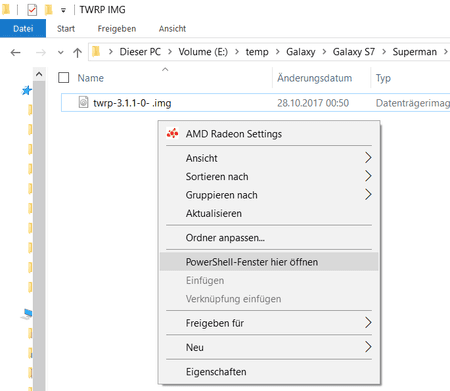Click the AMD Radeon Settings red icon

(172, 134)
